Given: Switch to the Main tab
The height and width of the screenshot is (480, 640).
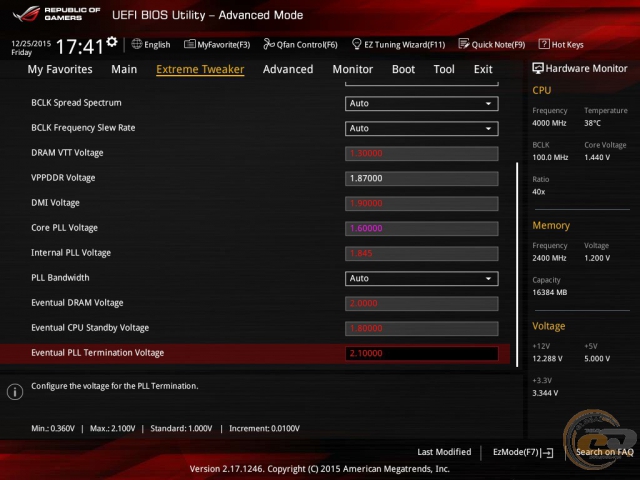Looking at the screenshot, I should coord(124,69).
